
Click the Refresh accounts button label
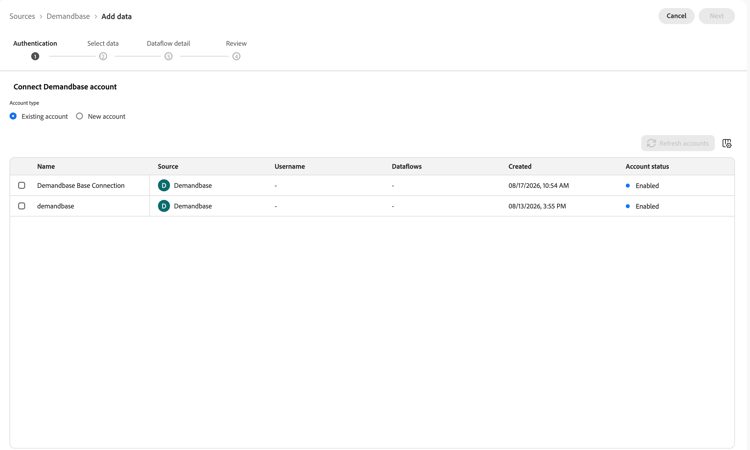pos(684,143)
